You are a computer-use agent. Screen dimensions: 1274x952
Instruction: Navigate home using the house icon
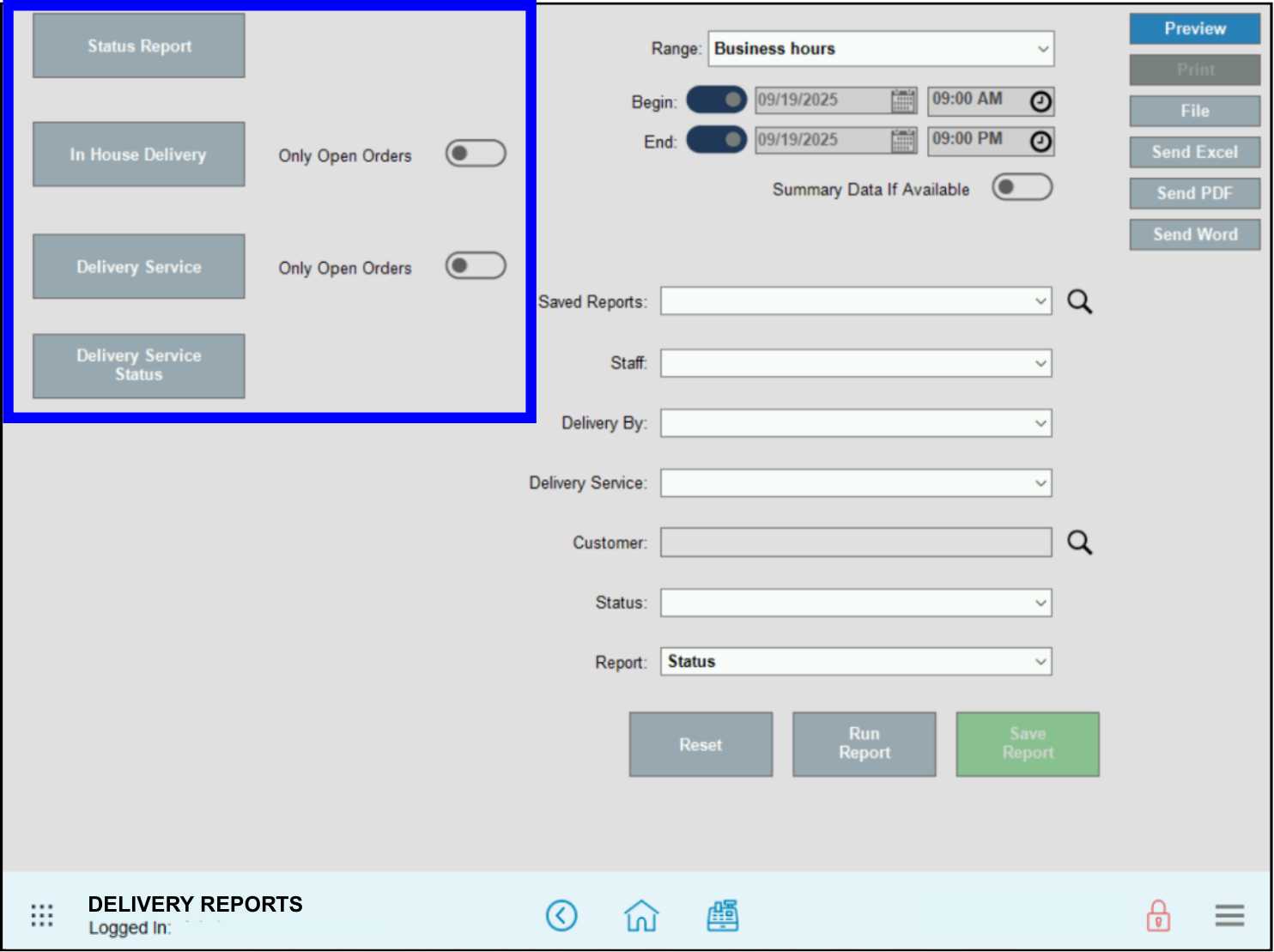tap(641, 915)
